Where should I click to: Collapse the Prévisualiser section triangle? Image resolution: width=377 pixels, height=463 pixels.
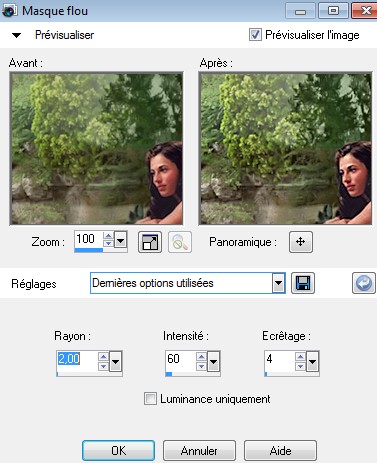click(x=16, y=35)
